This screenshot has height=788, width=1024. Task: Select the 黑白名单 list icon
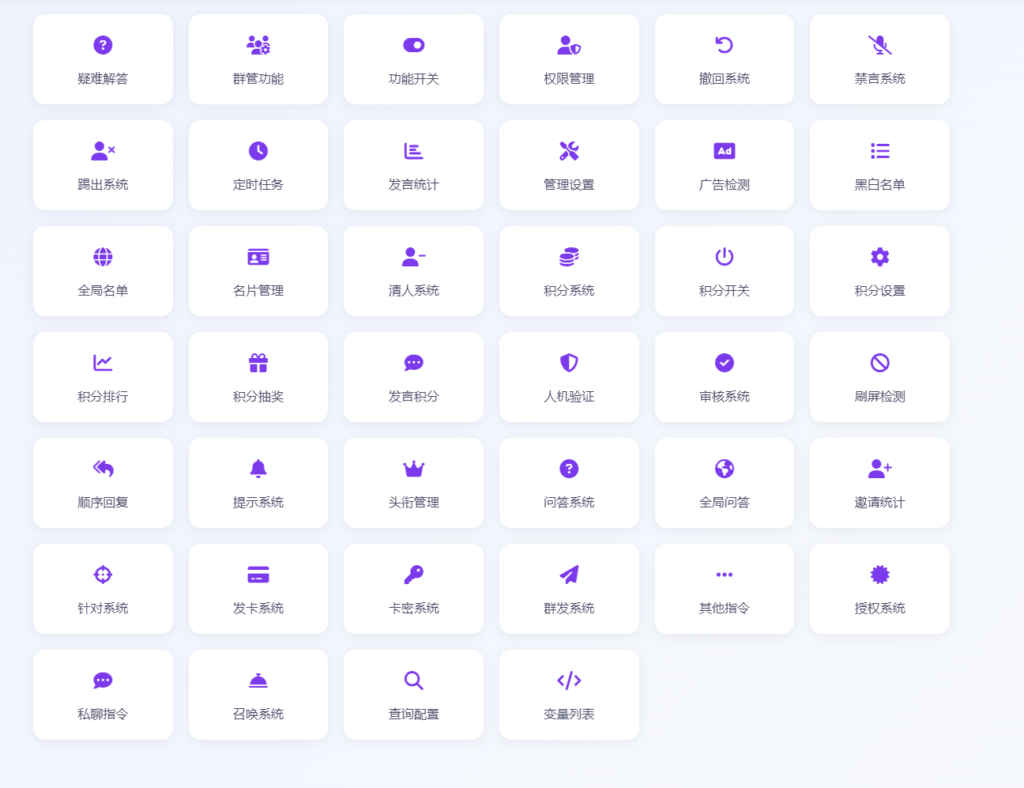(880, 151)
